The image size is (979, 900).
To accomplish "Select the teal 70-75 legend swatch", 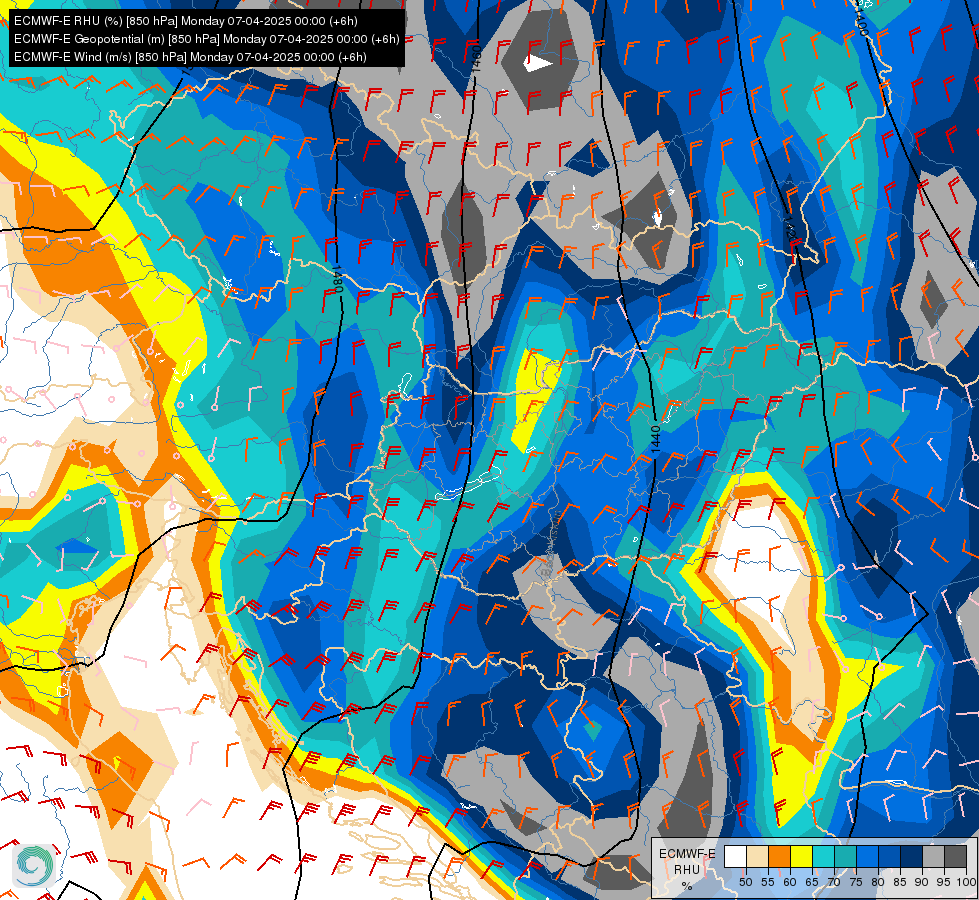I will 845,857.
